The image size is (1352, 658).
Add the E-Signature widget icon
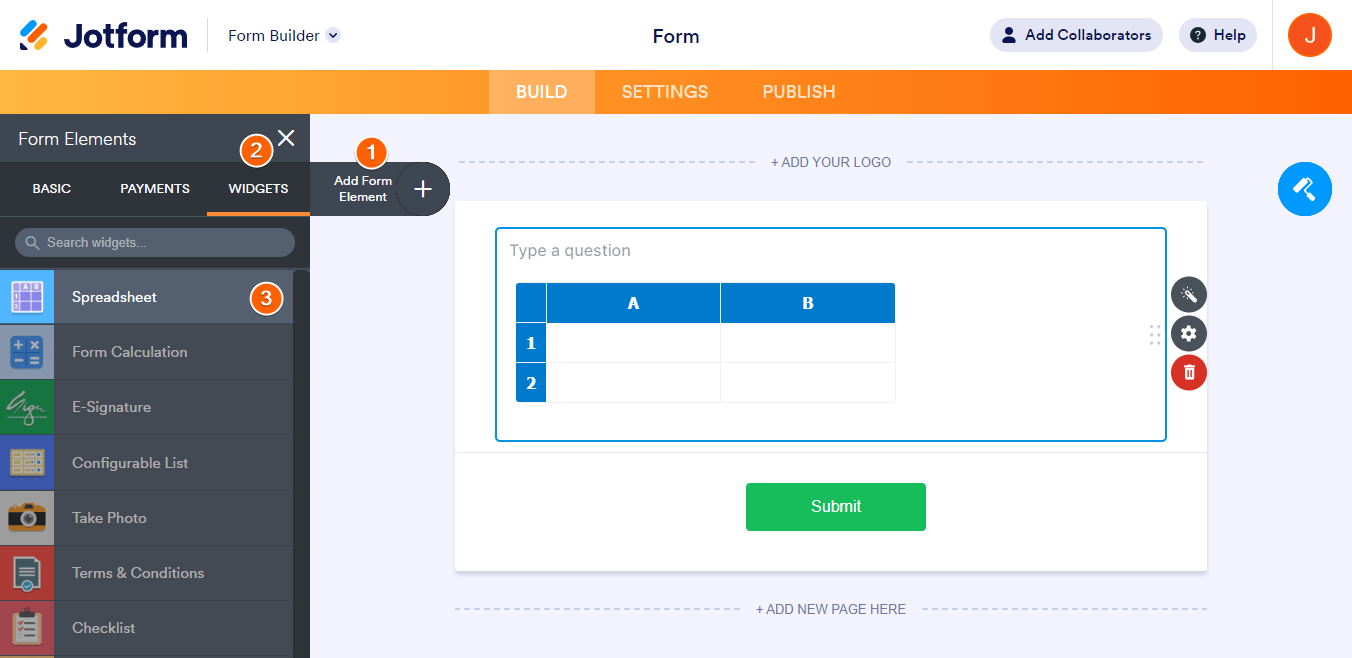click(x=27, y=407)
